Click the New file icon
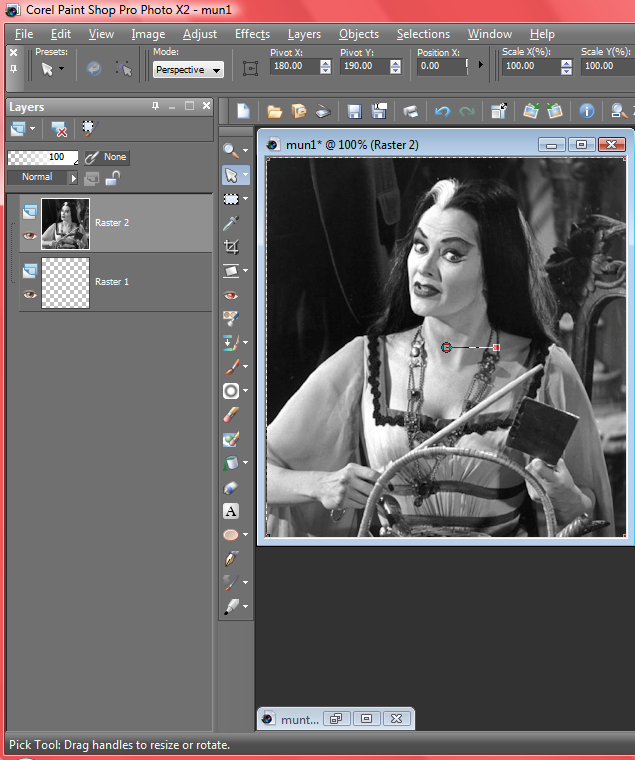The width and height of the screenshot is (635, 760). click(x=243, y=111)
